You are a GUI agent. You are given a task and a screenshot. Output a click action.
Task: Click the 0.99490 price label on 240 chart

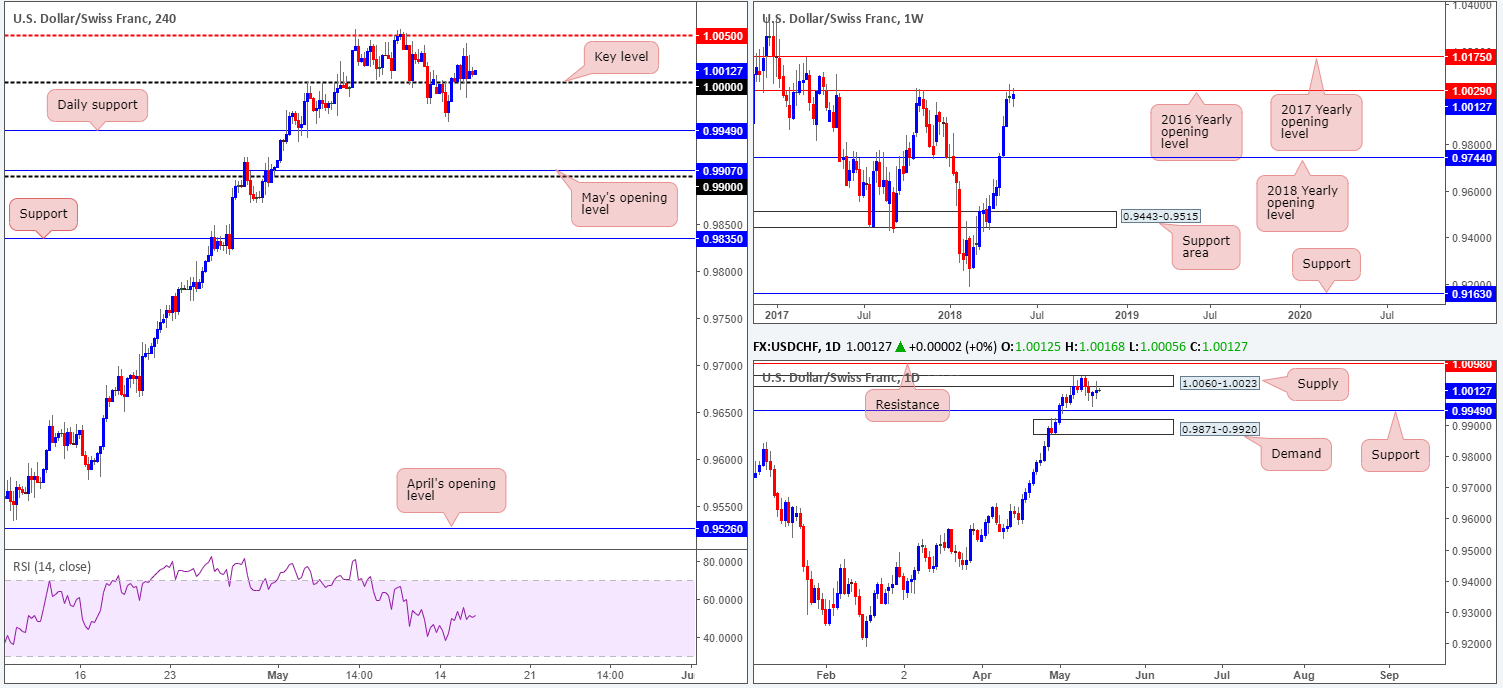(x=721, y=130)
